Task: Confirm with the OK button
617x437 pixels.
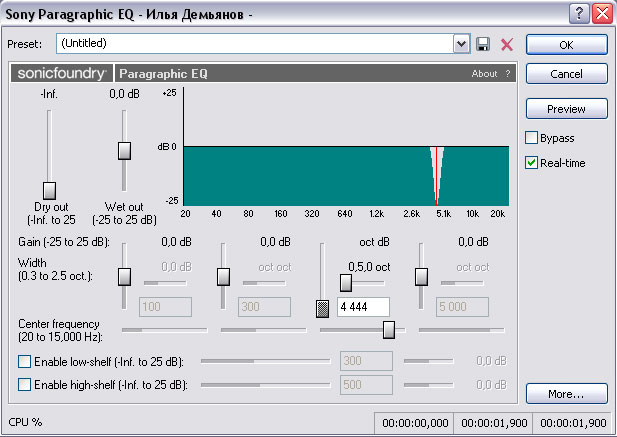Action: click(x=567, y=45)
